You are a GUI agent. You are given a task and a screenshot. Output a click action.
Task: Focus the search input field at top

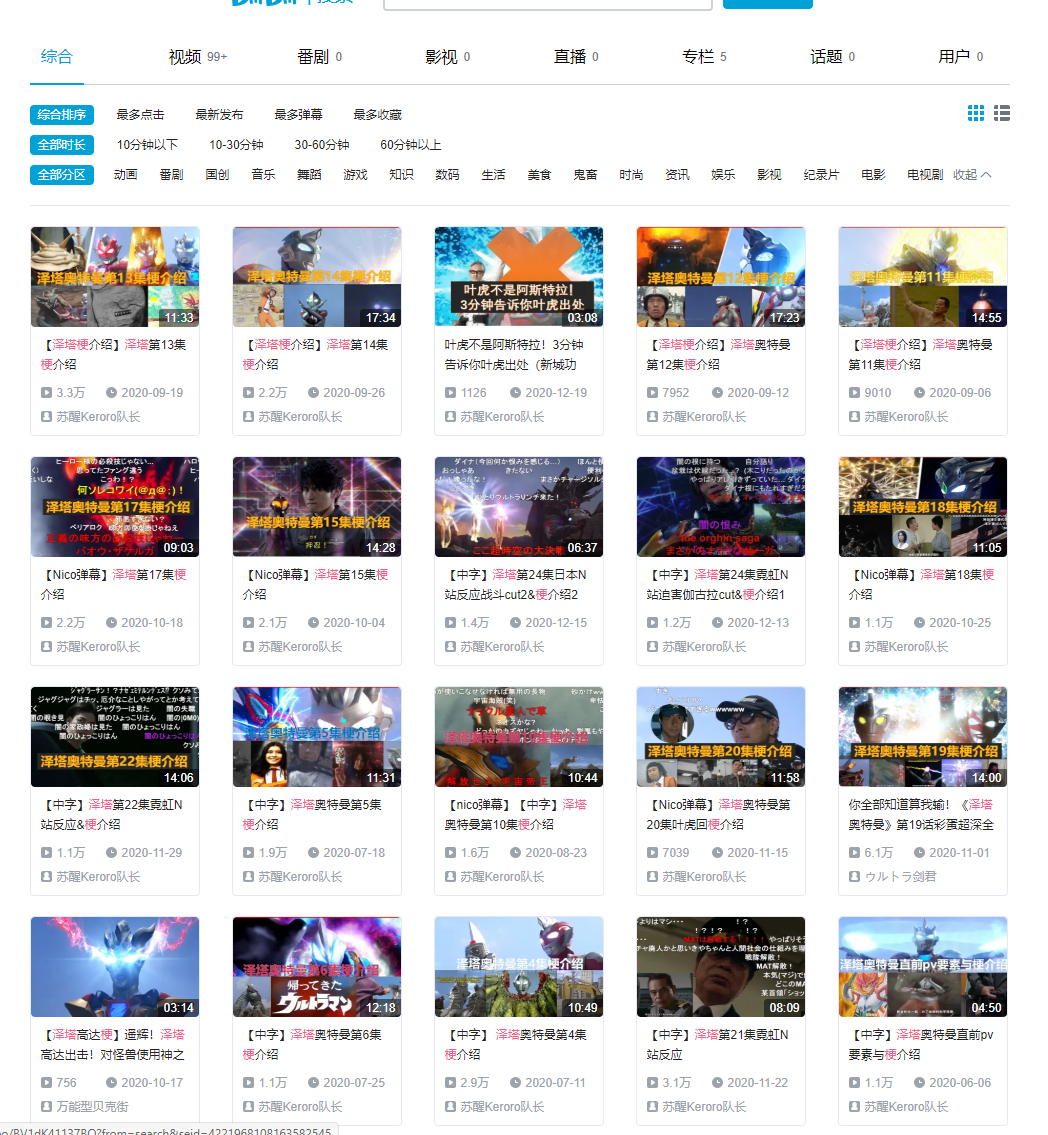click(x=548, y=4)
